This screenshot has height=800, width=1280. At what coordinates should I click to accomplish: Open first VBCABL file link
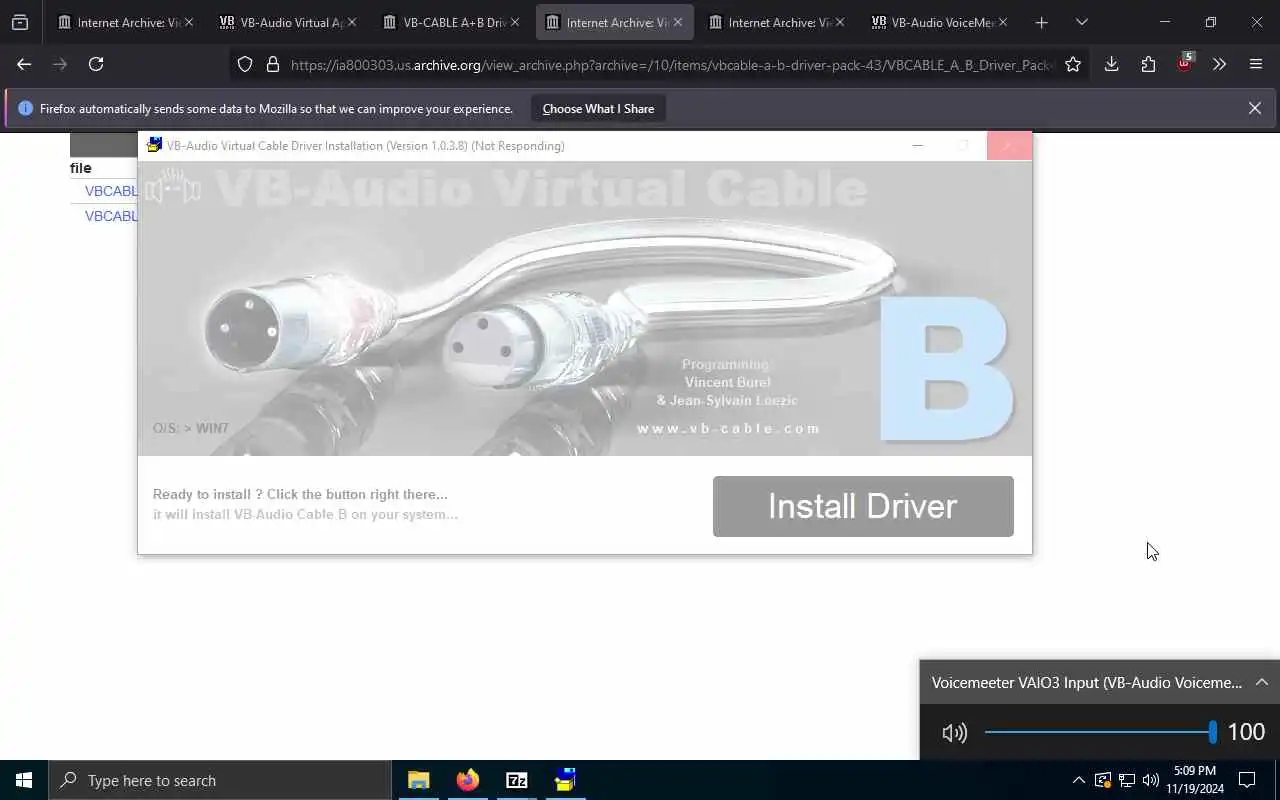click(111, 191)
